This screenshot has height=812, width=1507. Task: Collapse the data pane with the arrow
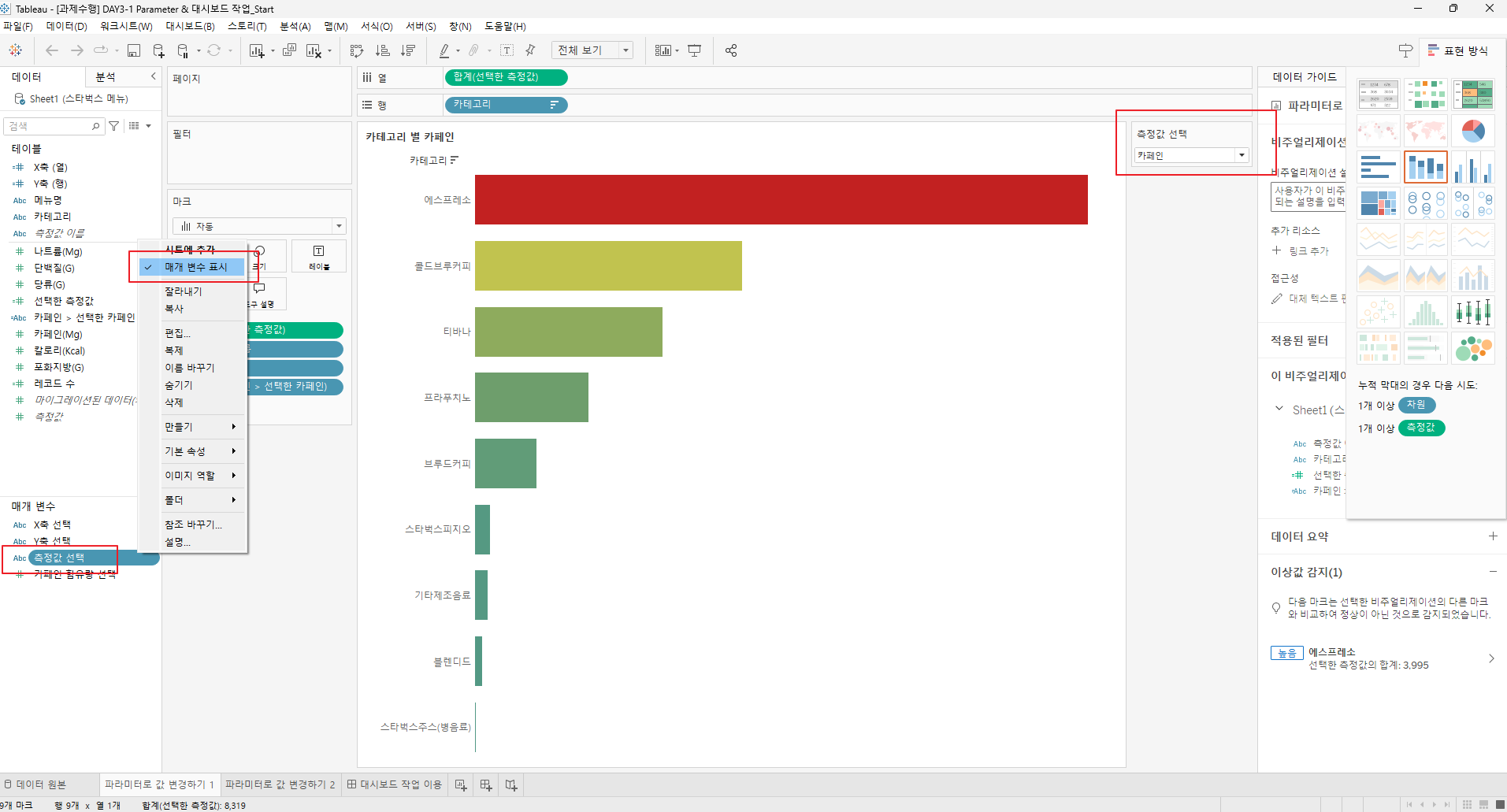point(153,76)
